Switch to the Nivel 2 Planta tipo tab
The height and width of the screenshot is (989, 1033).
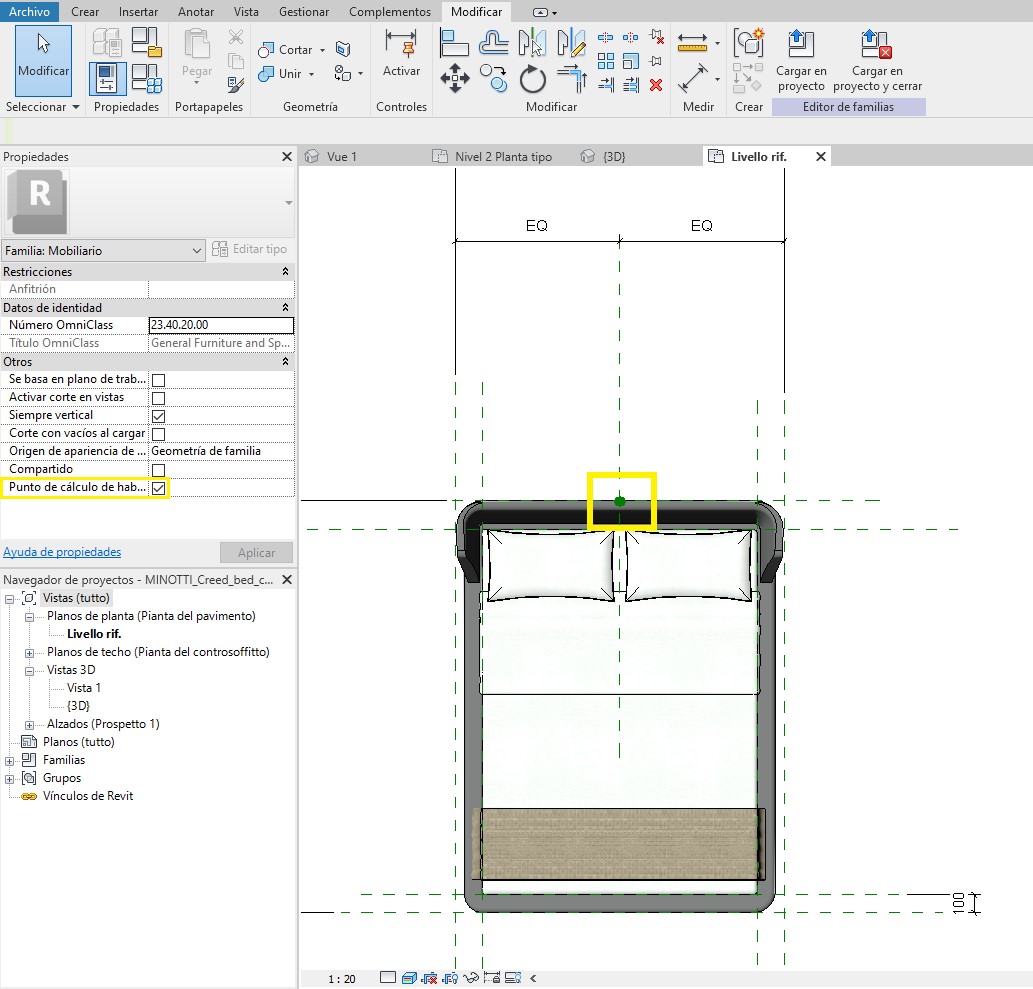pyautogui.click(x=503, y=157)
